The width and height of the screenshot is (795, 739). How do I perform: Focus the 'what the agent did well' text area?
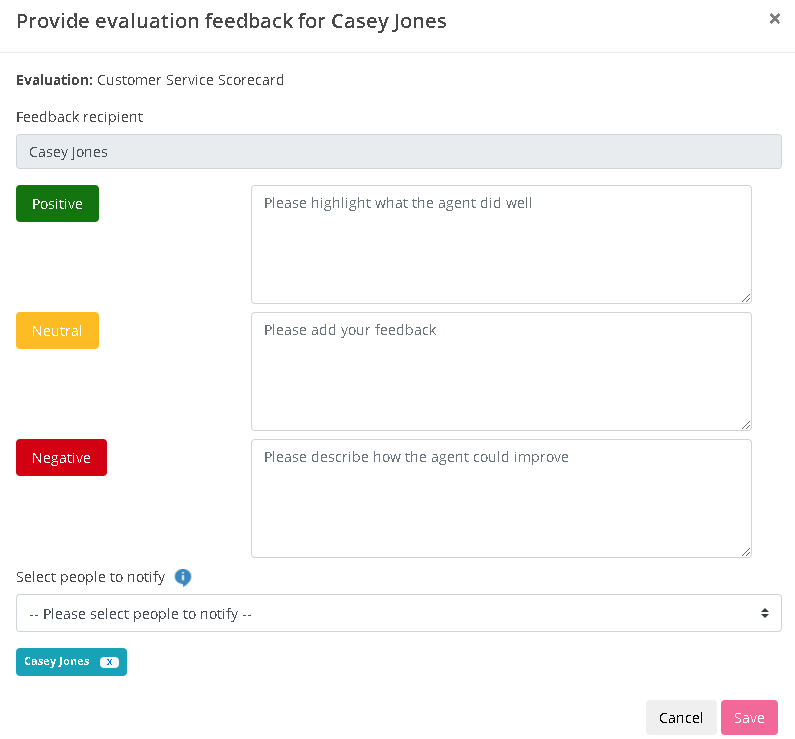pyautogui.click(x=500, y=244)
